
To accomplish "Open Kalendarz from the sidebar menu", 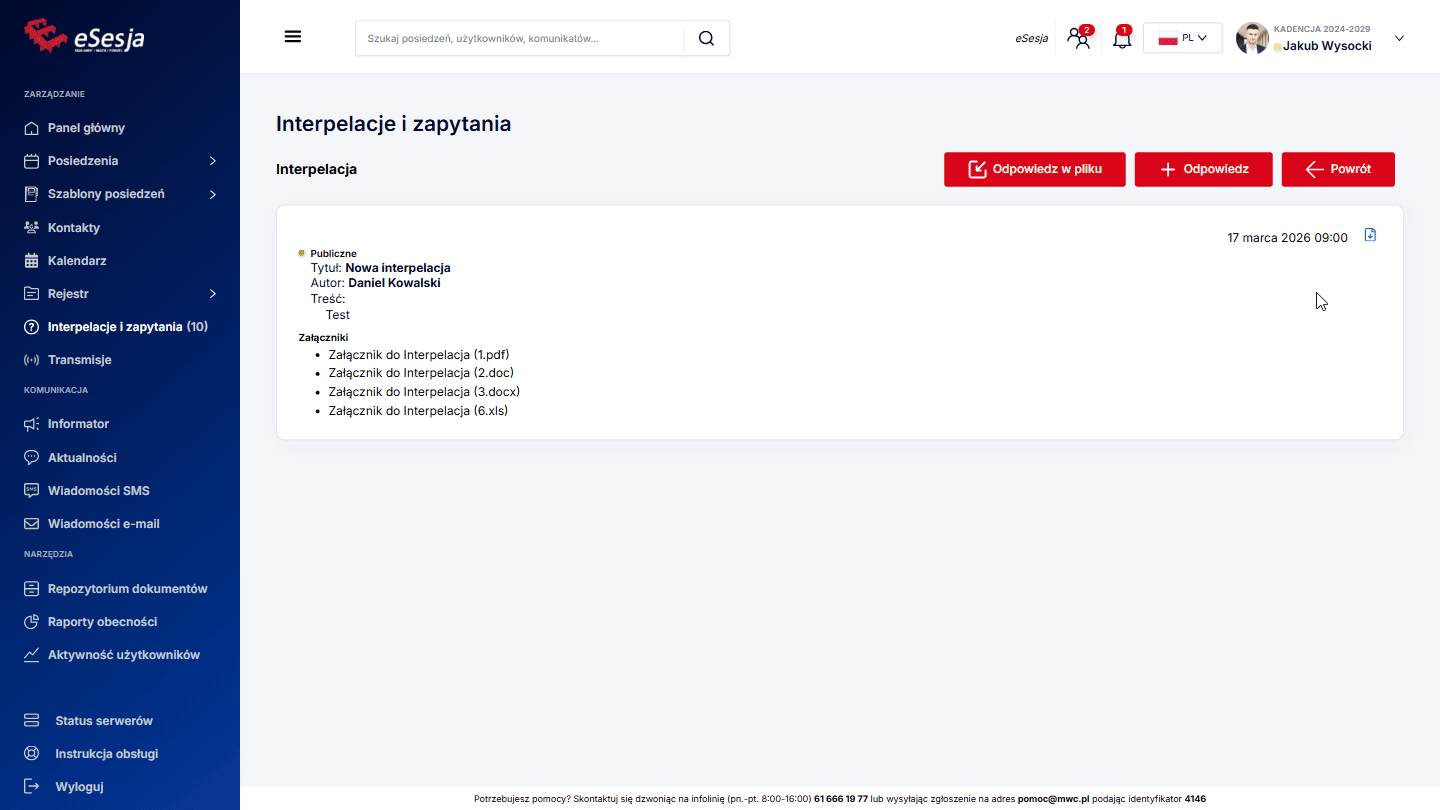I will click(76, 261).
